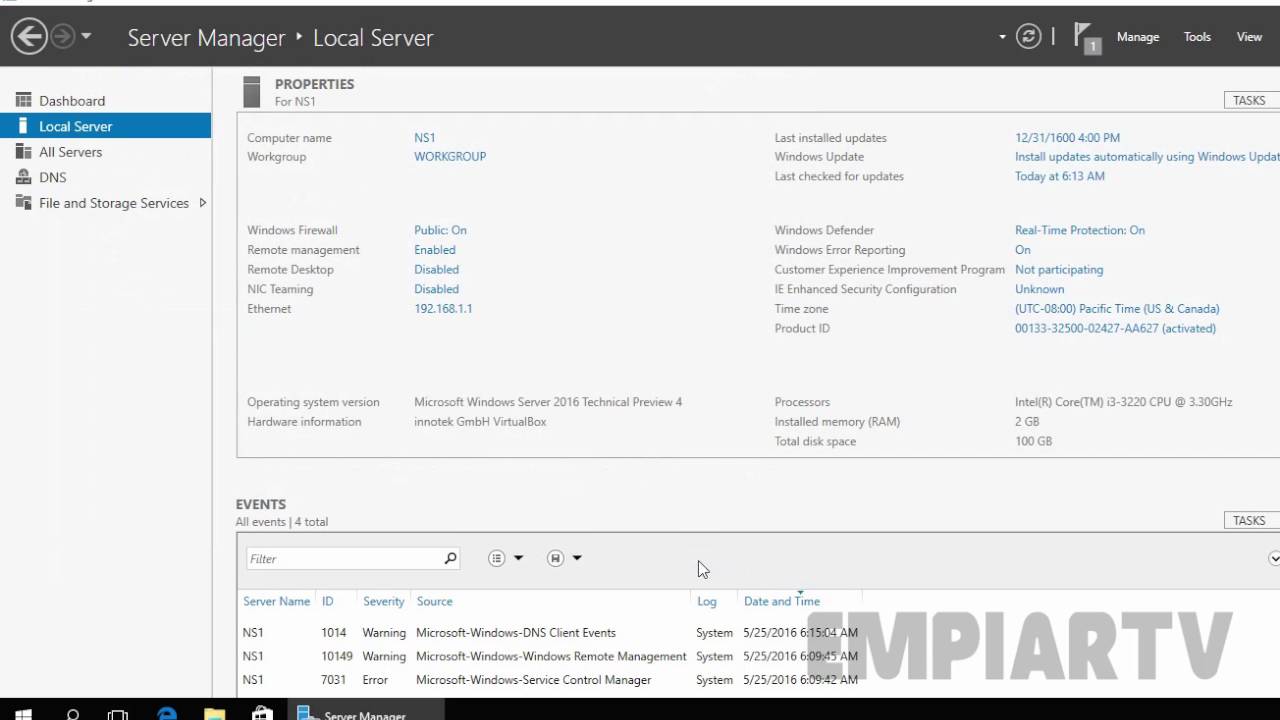This screenshot has height=720, width=1280.
Task: Click Not participating link
Action: tap(1059, 270)
